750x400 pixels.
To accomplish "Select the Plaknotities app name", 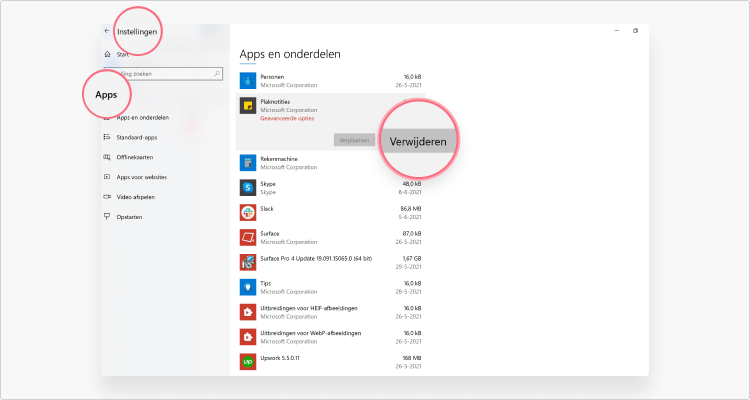I will coord(275,102).
